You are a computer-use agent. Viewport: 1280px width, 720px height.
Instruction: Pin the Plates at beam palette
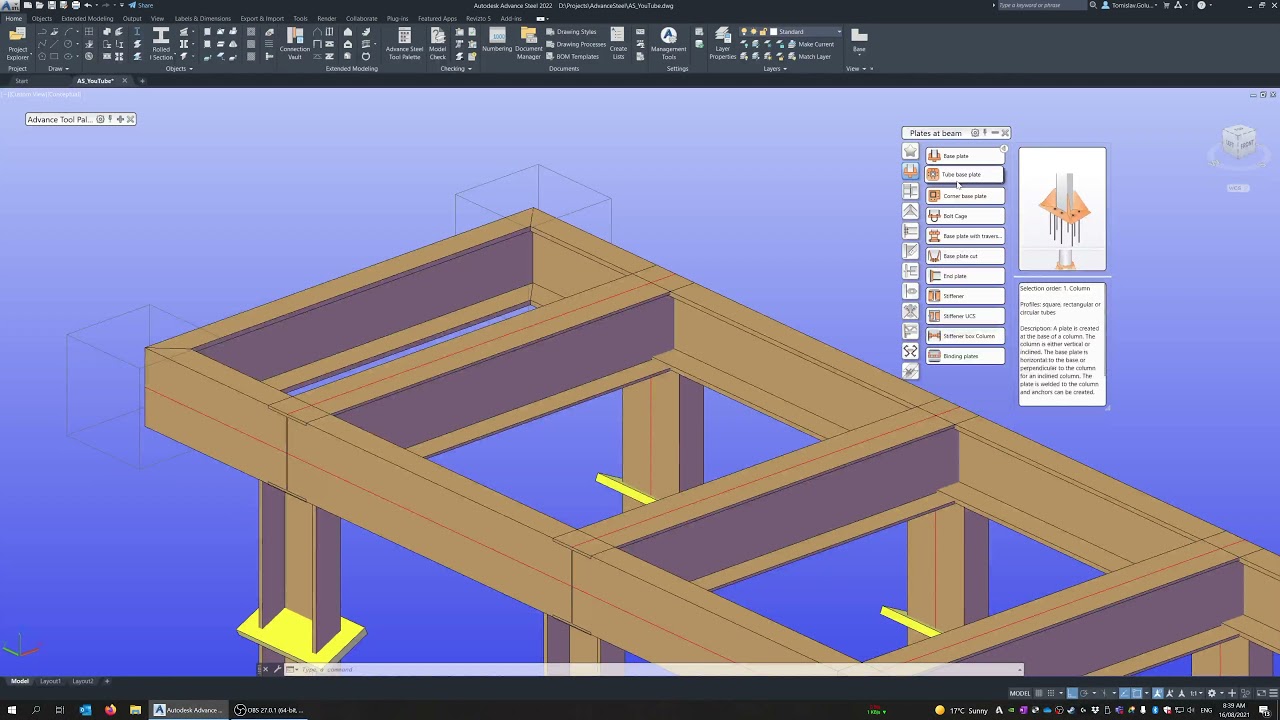[985, 133]
